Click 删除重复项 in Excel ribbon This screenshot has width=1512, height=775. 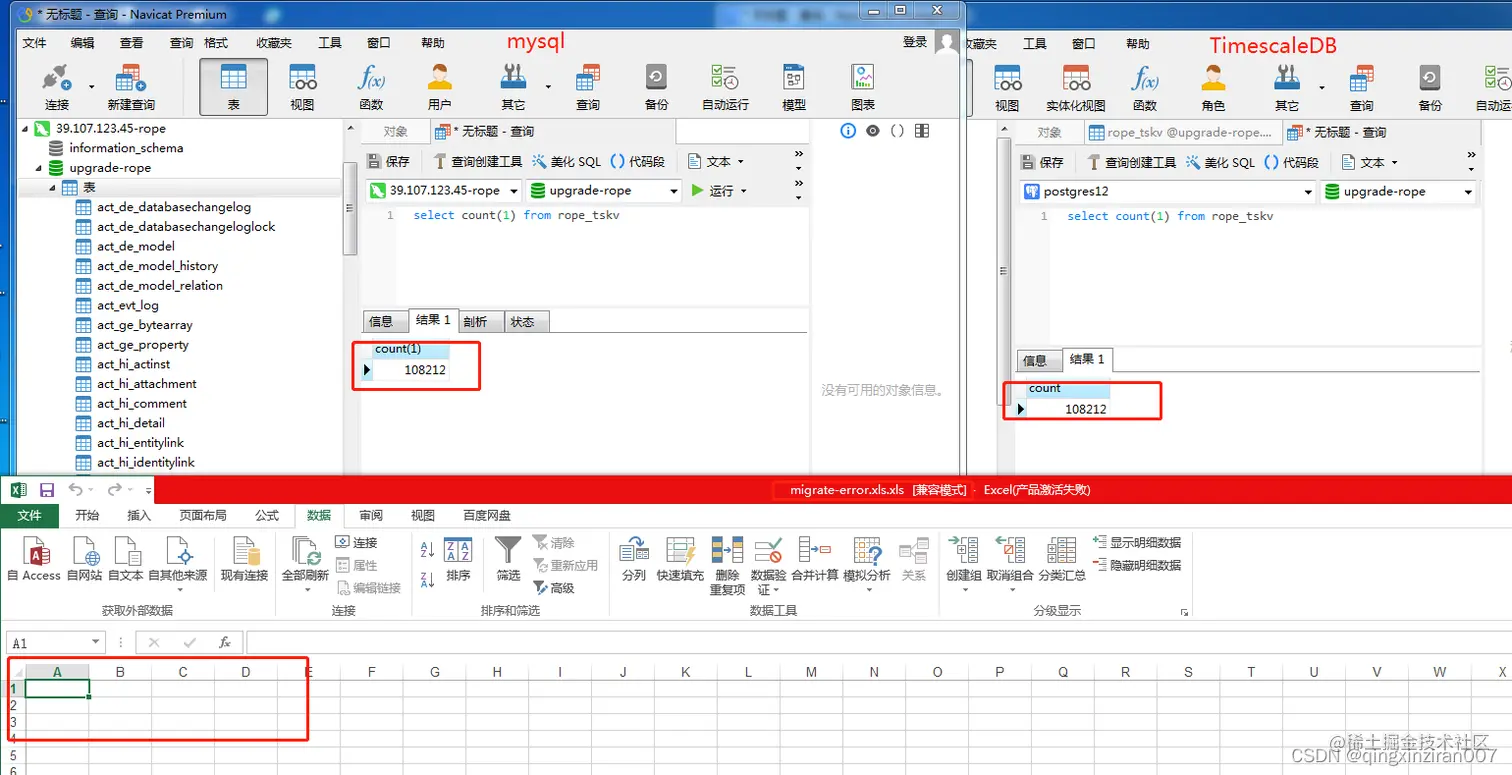tap(727, 566)
